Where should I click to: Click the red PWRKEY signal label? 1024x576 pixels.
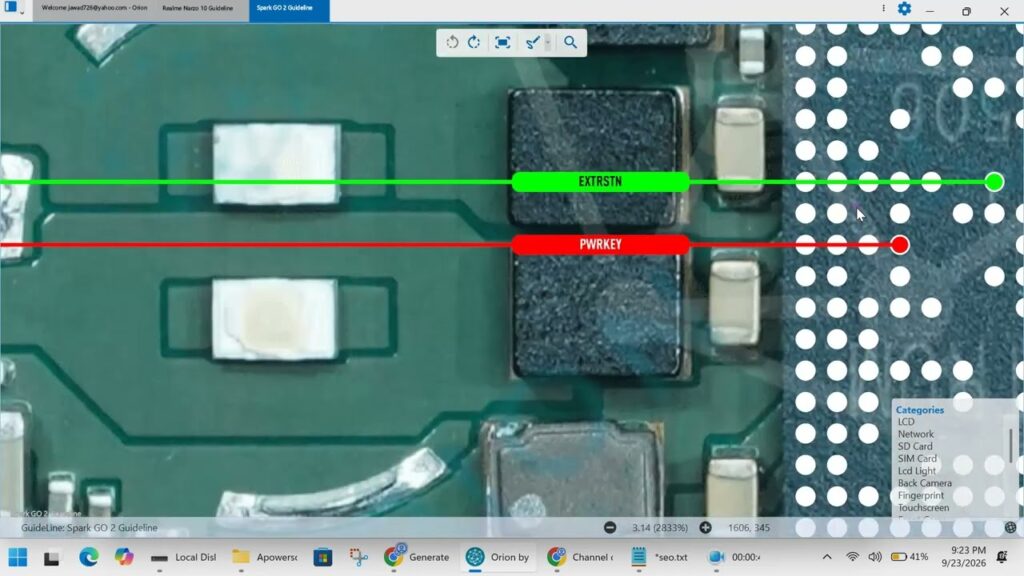(600, 245)
